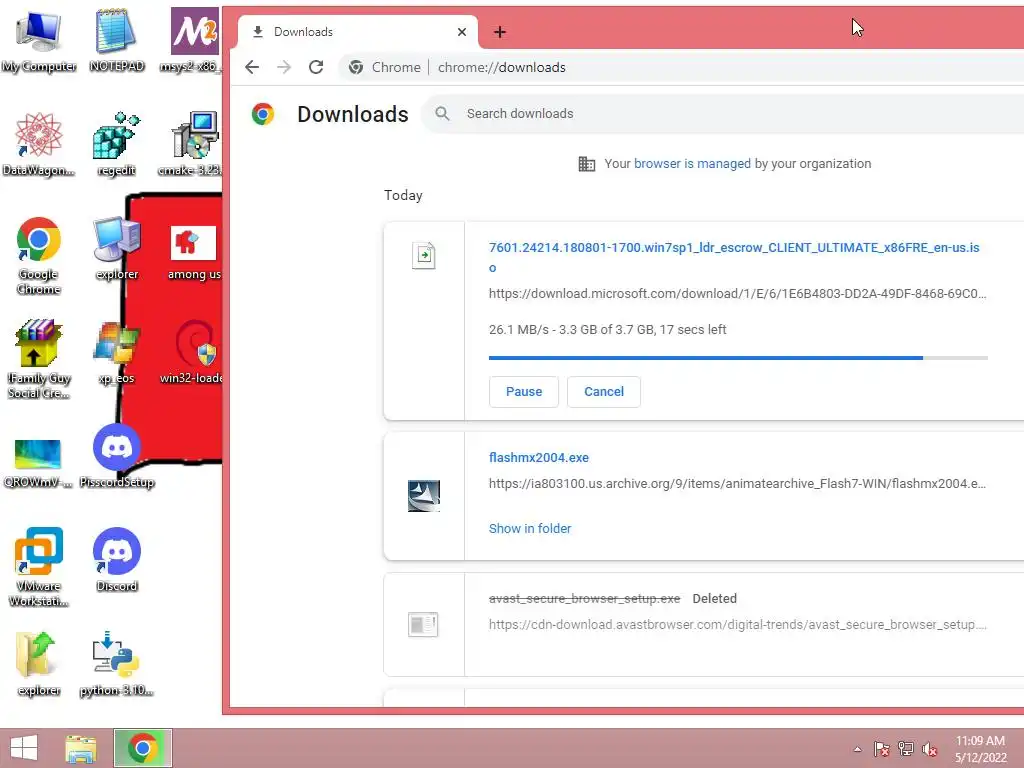Open the xp_eos desktop icon

coord(116,352)
